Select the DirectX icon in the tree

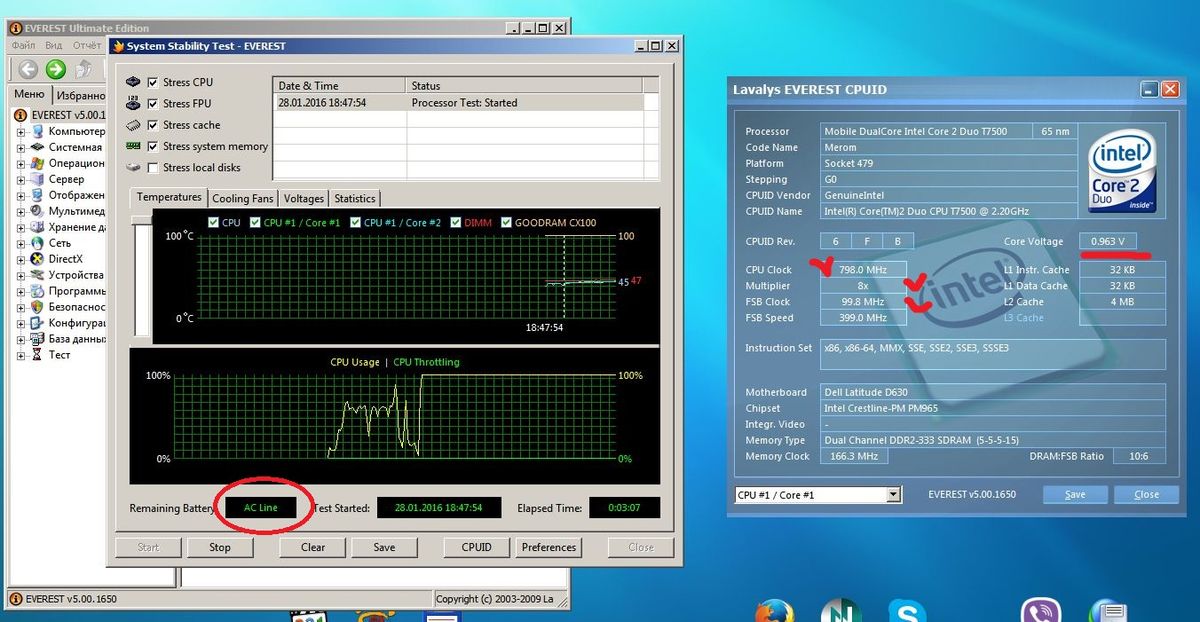(x=38, y=259)
